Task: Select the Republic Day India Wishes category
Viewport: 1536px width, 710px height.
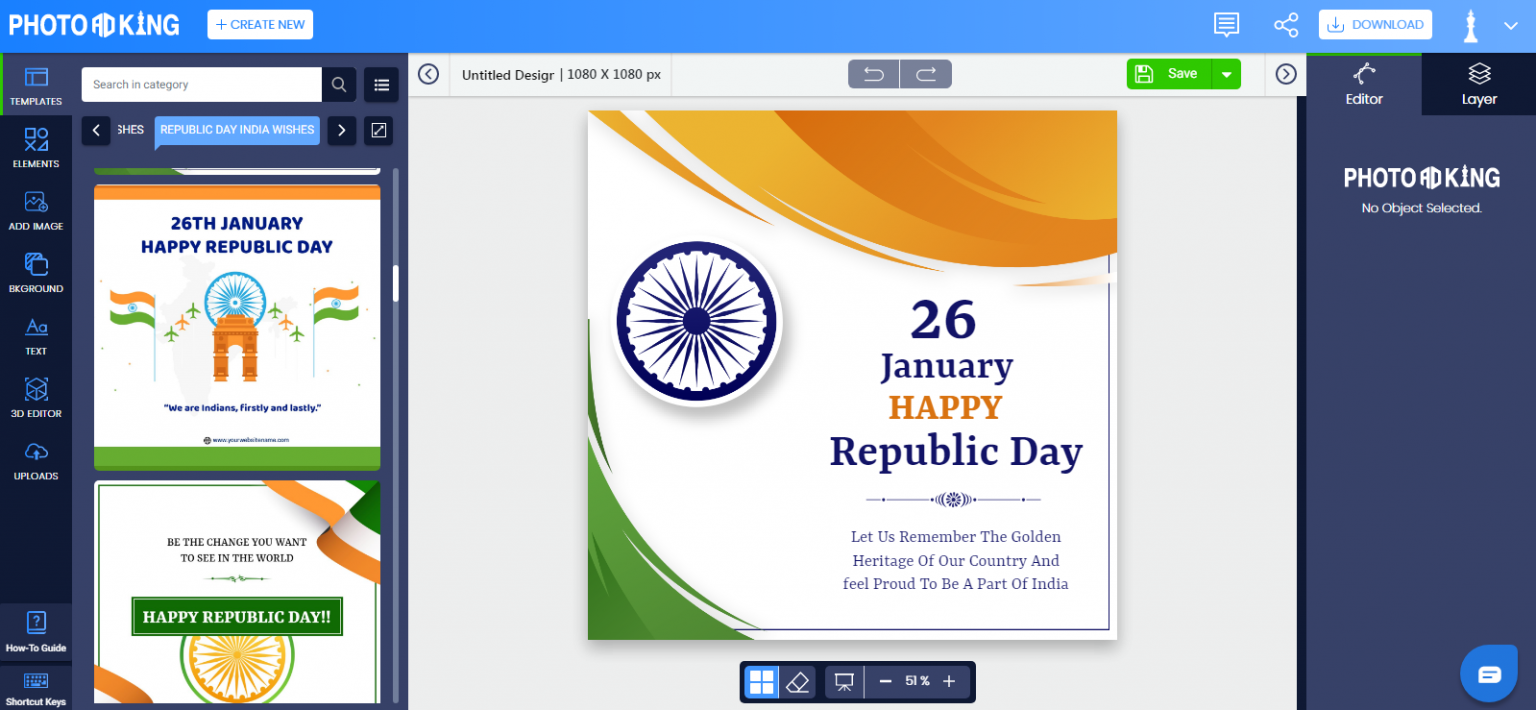Action: point(237,130)
